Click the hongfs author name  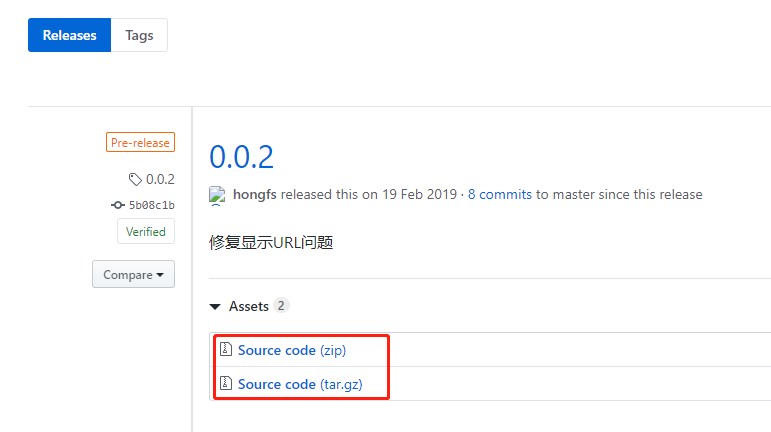(x=255, y=195)
